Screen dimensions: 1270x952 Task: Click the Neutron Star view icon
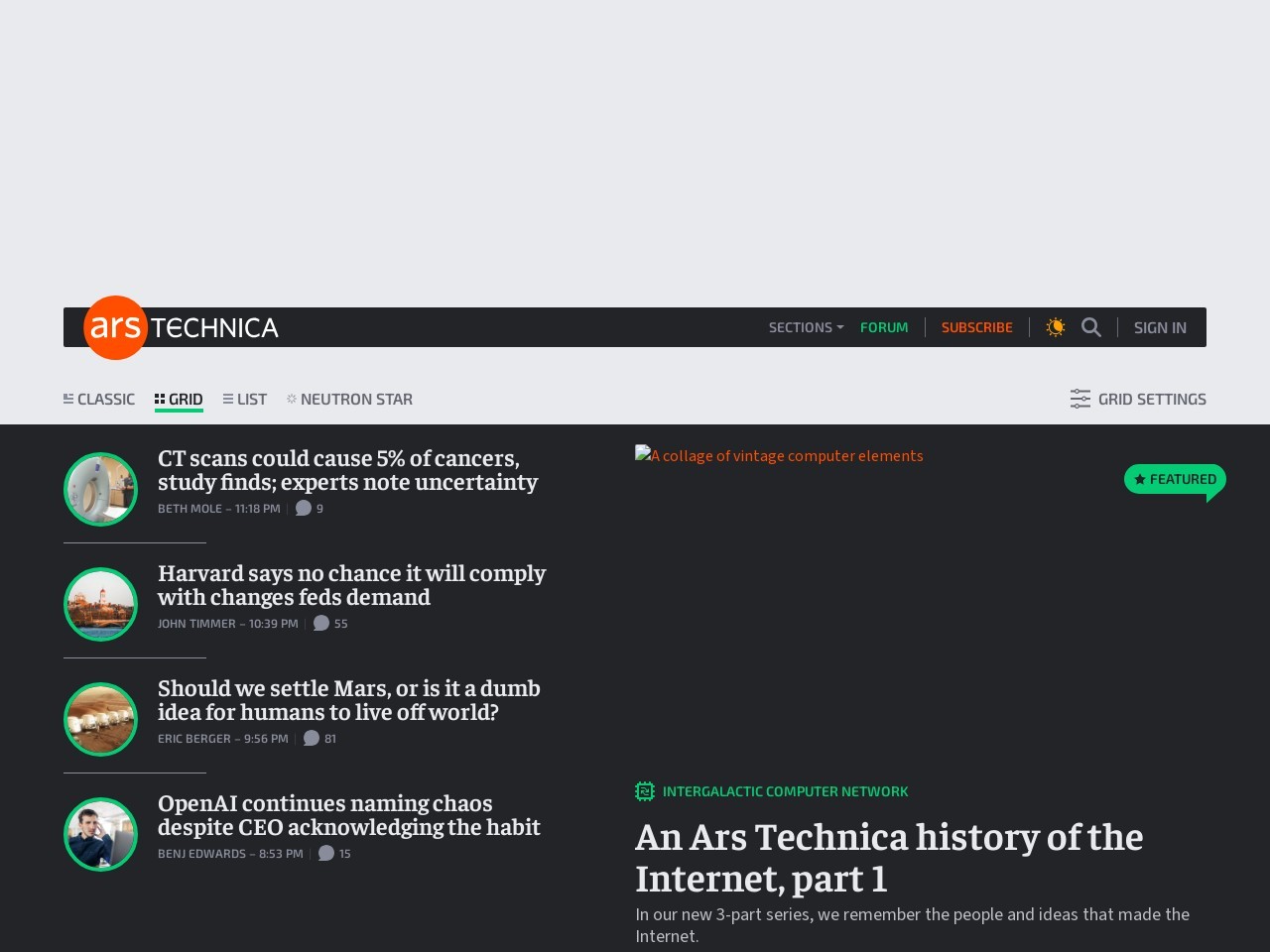(292, 399)
